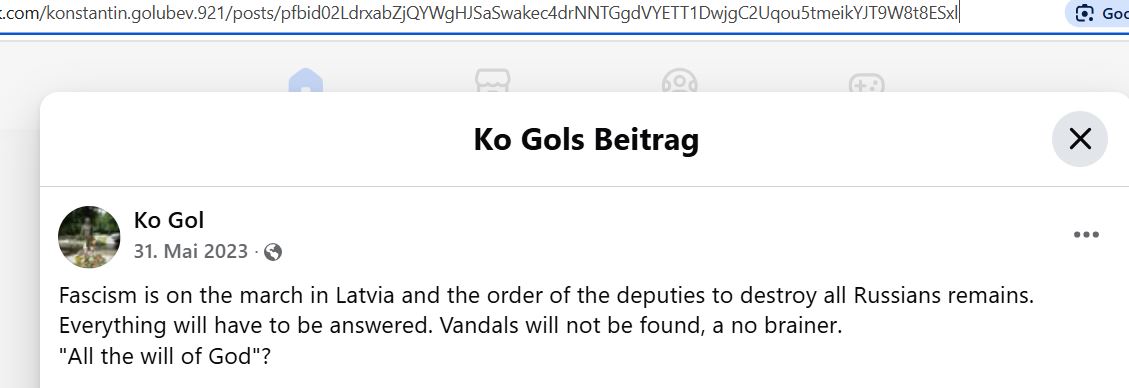Go to Facebook Home icon
The width and height of the screenshot is (1129, 388).
pos(306,80)
